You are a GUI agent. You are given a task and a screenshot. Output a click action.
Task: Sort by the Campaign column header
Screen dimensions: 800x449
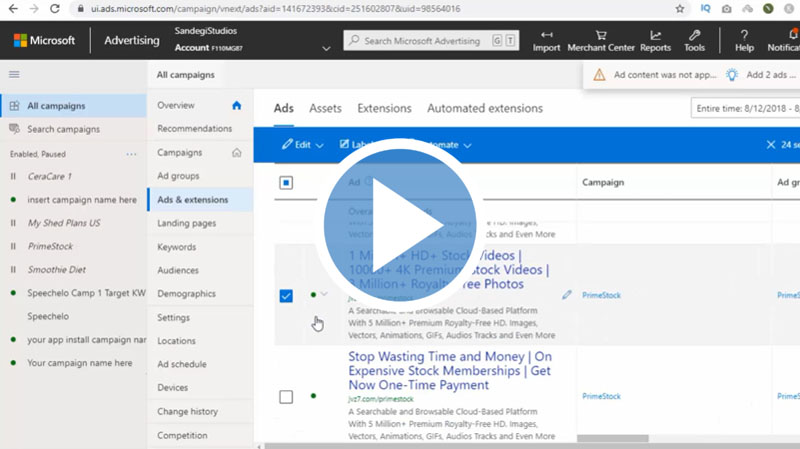[603, 182]
